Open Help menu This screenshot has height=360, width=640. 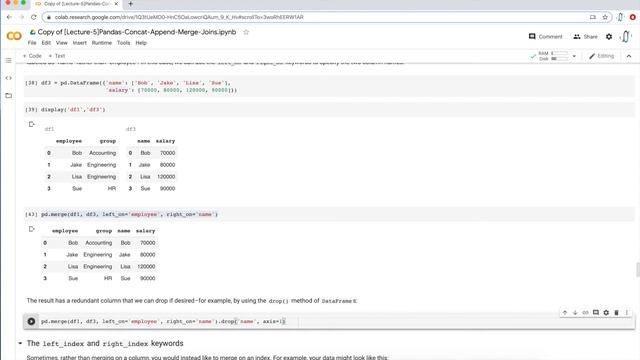141,43
